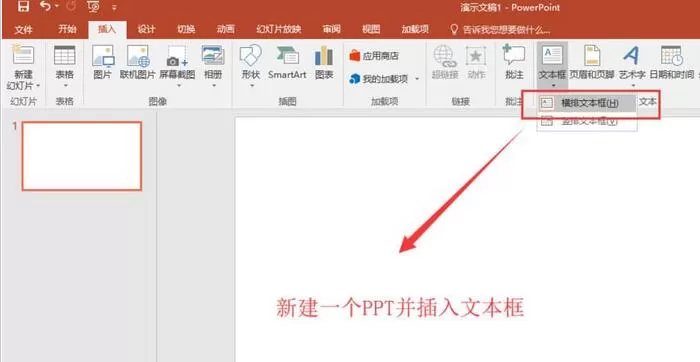Expand the 相册 dropdown arrow
This screenshot has height=362, width=700.
[213, 85]
